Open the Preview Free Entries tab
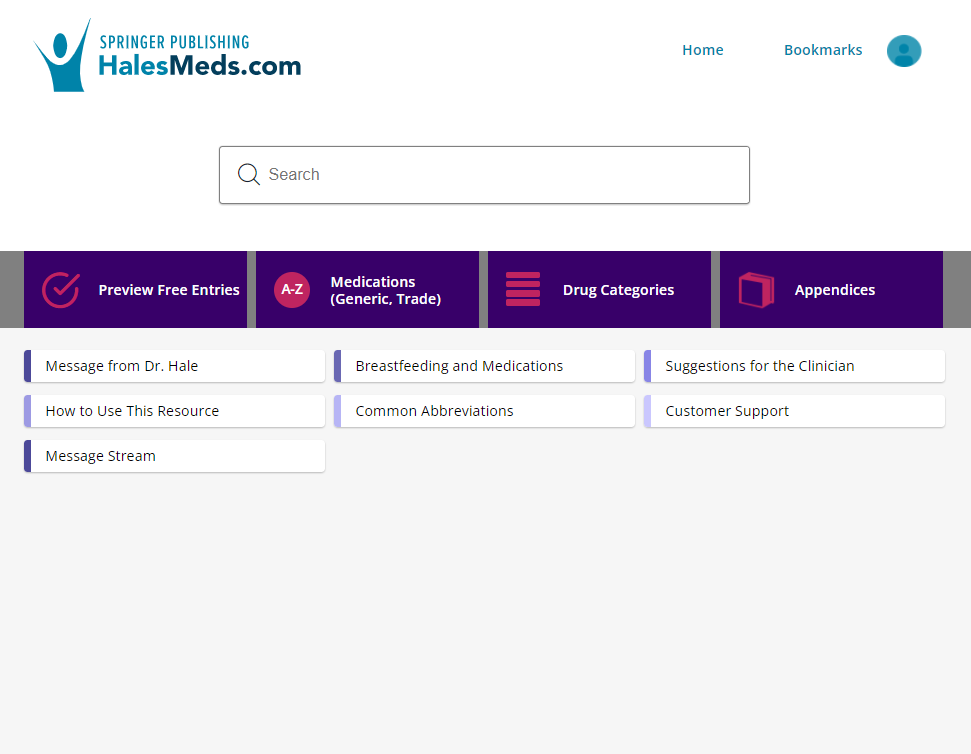This screenshot has width=971, height=754. (x=135, y=290)
